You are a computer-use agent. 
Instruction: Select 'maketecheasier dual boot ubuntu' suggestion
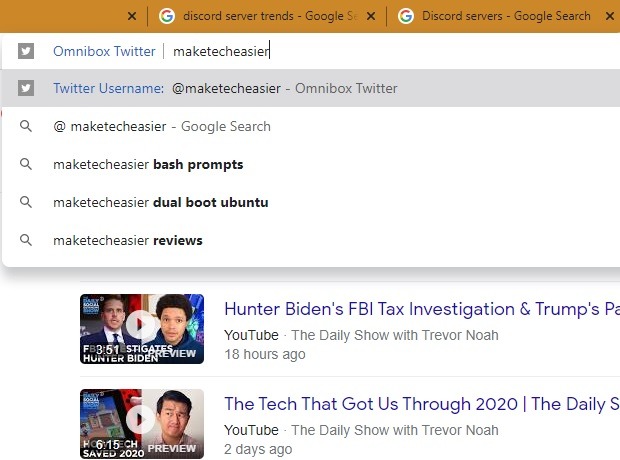(x=311, y=202)
